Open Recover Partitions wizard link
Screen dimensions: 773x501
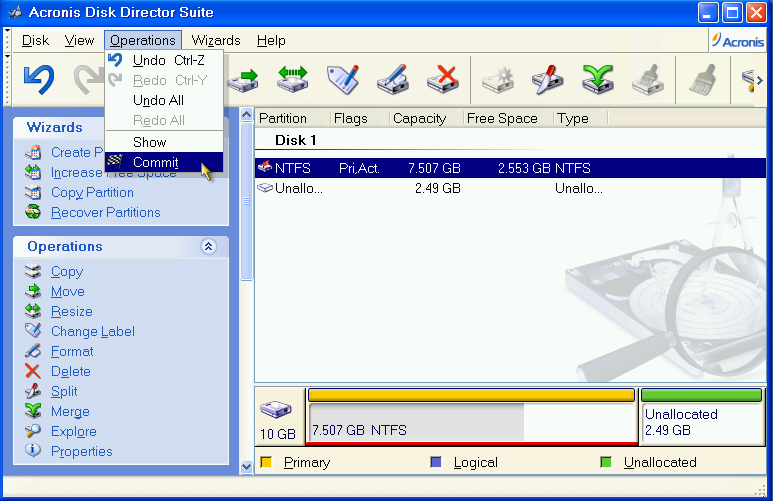[x=105, y=213]
